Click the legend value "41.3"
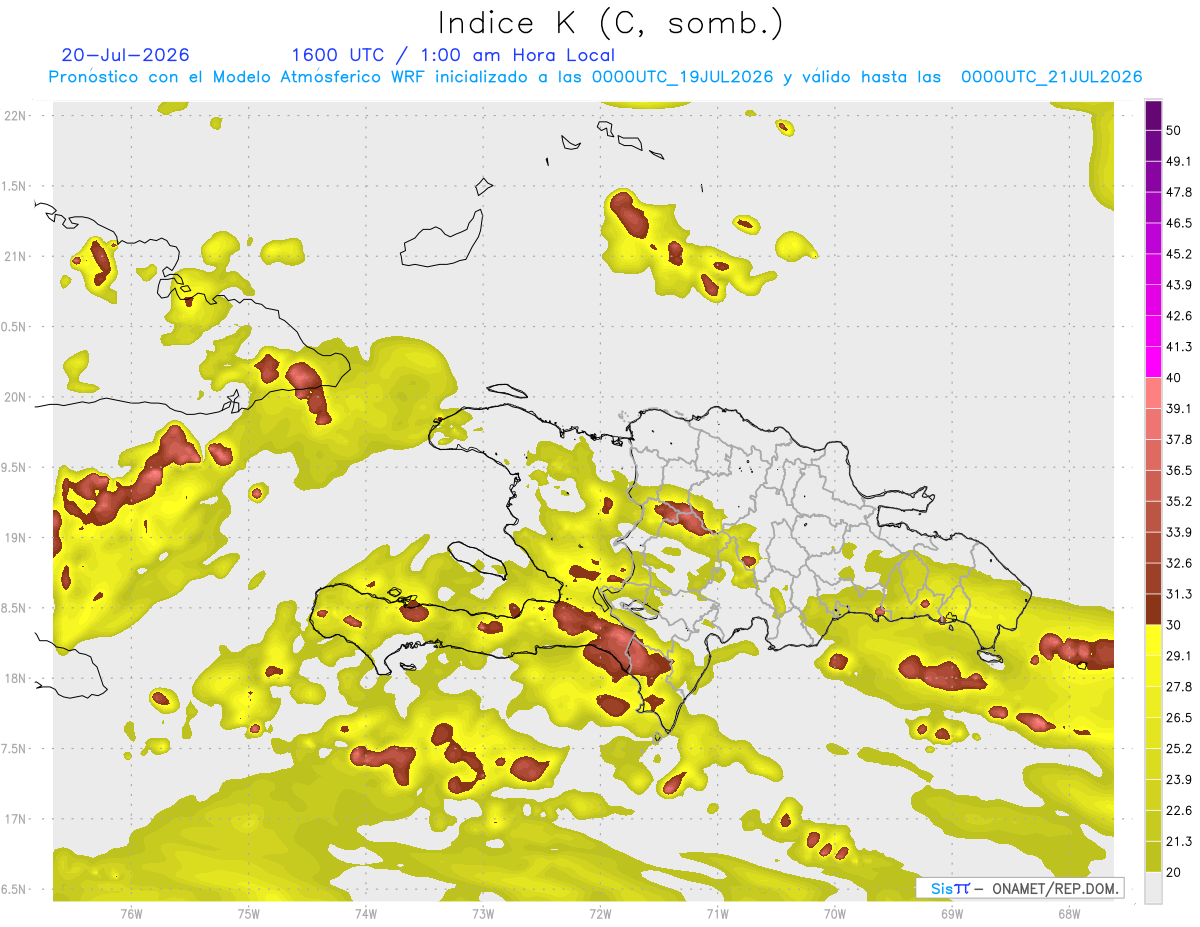The image size is (1200, 927). tap(1179, 347)
